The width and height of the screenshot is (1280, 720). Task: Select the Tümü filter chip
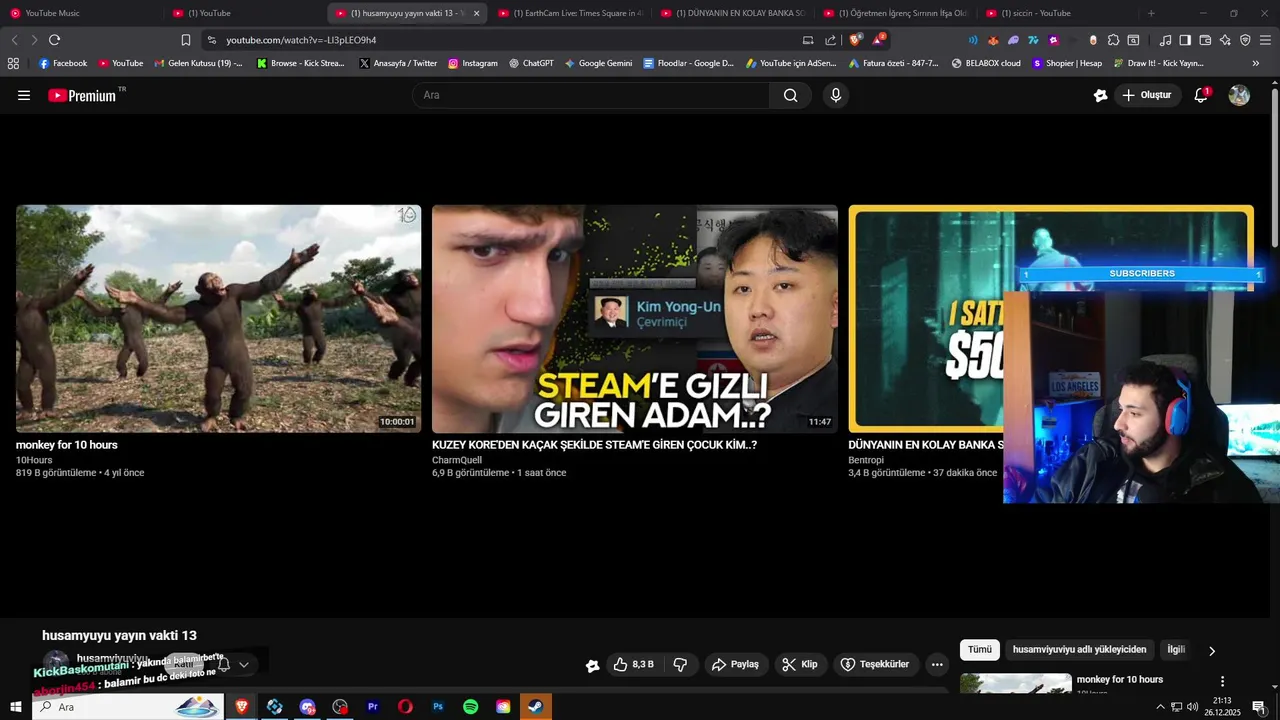click(x=980, y=650)
